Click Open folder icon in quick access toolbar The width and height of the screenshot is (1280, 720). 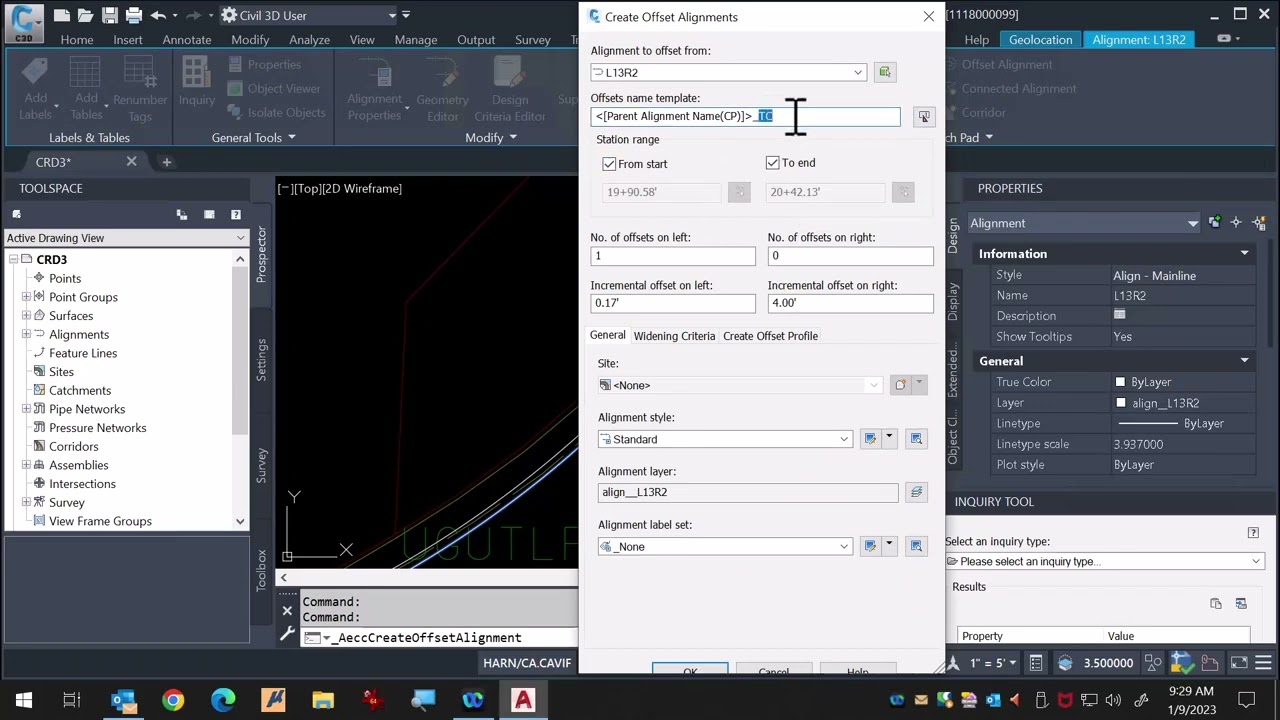(86, 15)
